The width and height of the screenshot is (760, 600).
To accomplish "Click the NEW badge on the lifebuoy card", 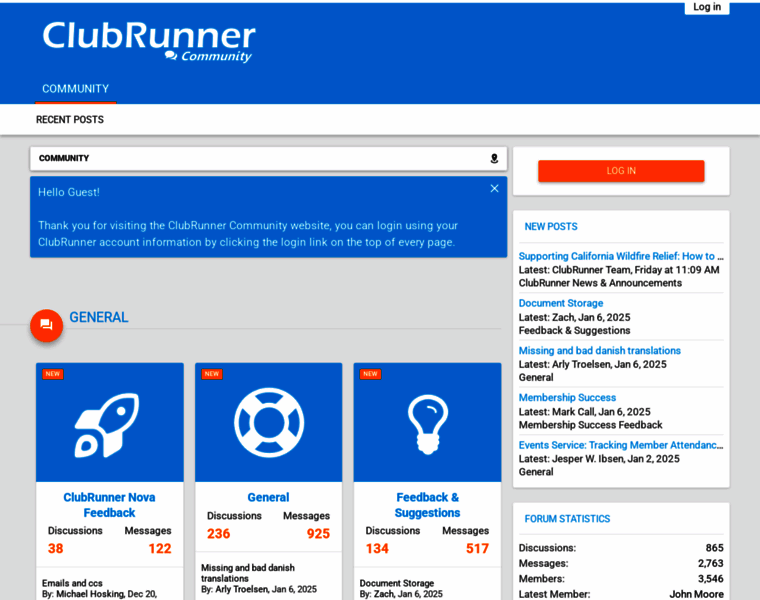I will tap(212, 374).
